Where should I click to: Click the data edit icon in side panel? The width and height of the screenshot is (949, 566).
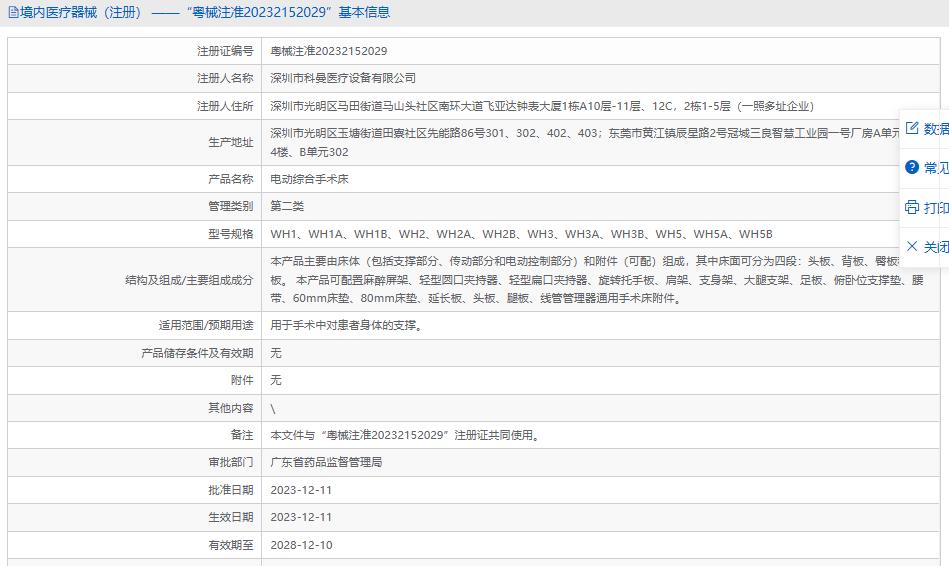point(911,128)
